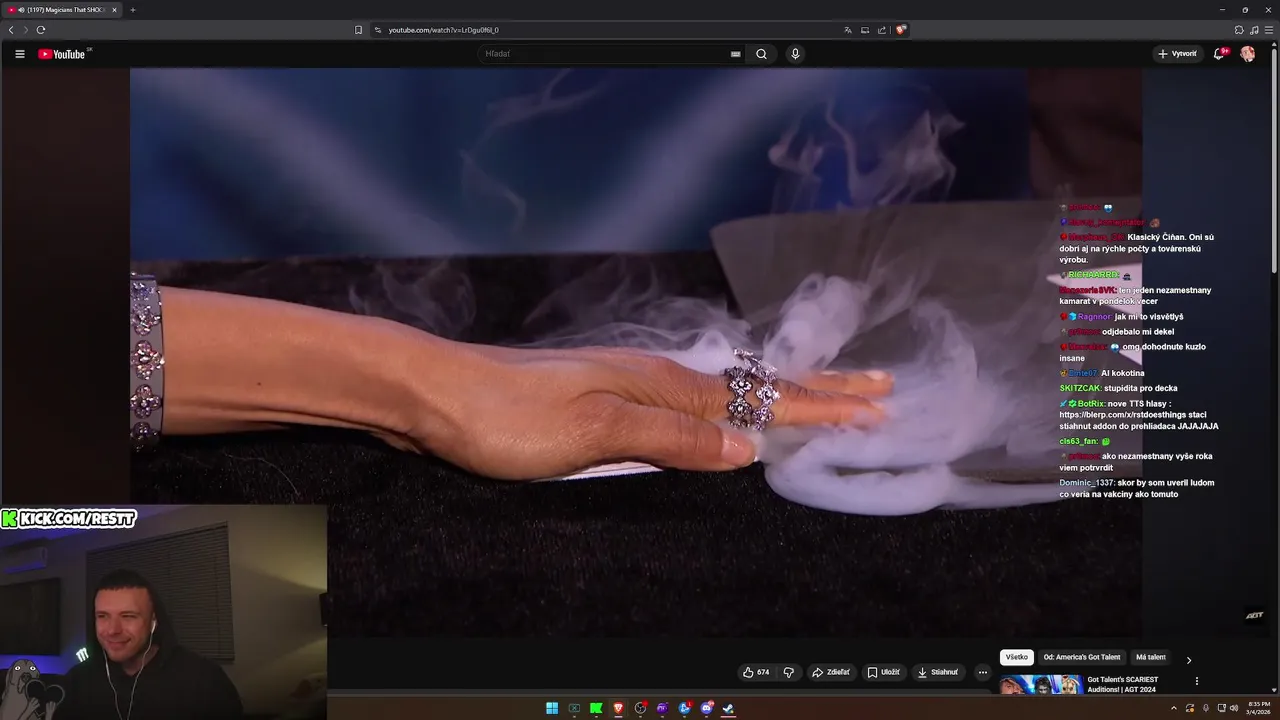Click the system tray microphone icon
The image size is (1280, 720).
pyautogui.click(x=1205, y=708)
